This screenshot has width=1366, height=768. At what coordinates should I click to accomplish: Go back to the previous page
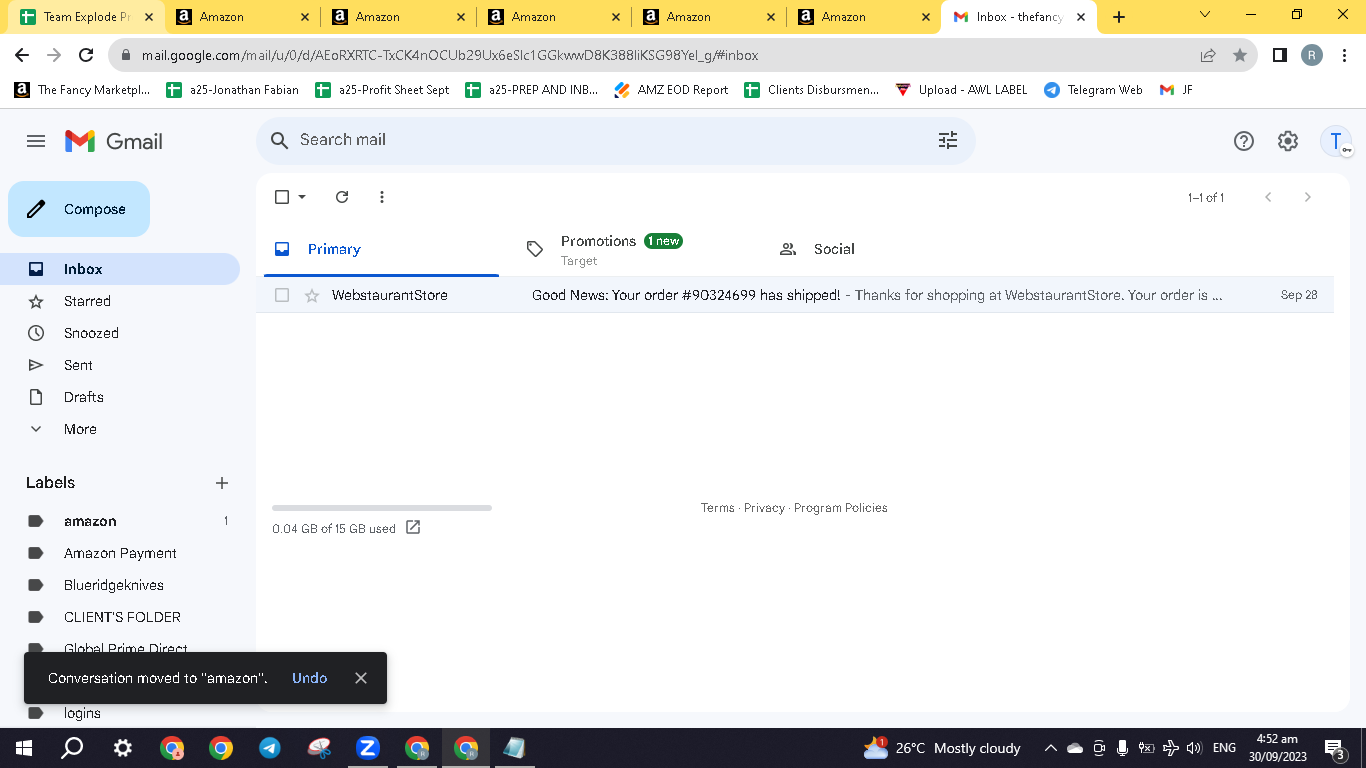coord(22,55)
